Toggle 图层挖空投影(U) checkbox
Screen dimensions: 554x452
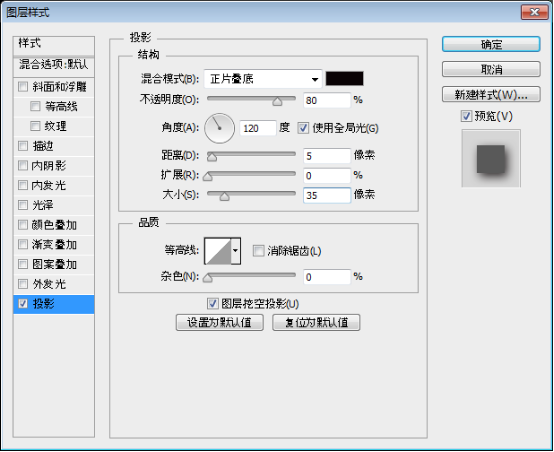(x=212, y=304)
